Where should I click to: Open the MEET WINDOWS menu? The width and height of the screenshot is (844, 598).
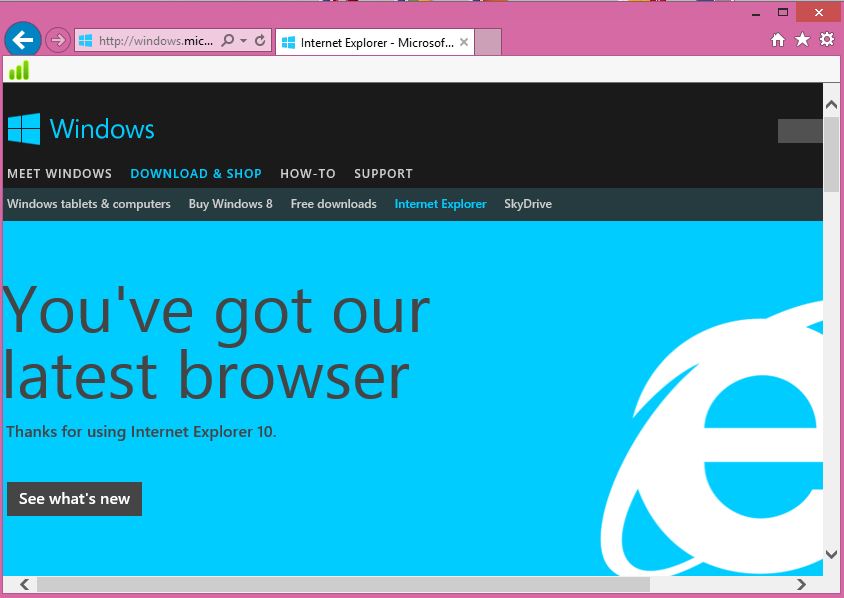(58, 173)
